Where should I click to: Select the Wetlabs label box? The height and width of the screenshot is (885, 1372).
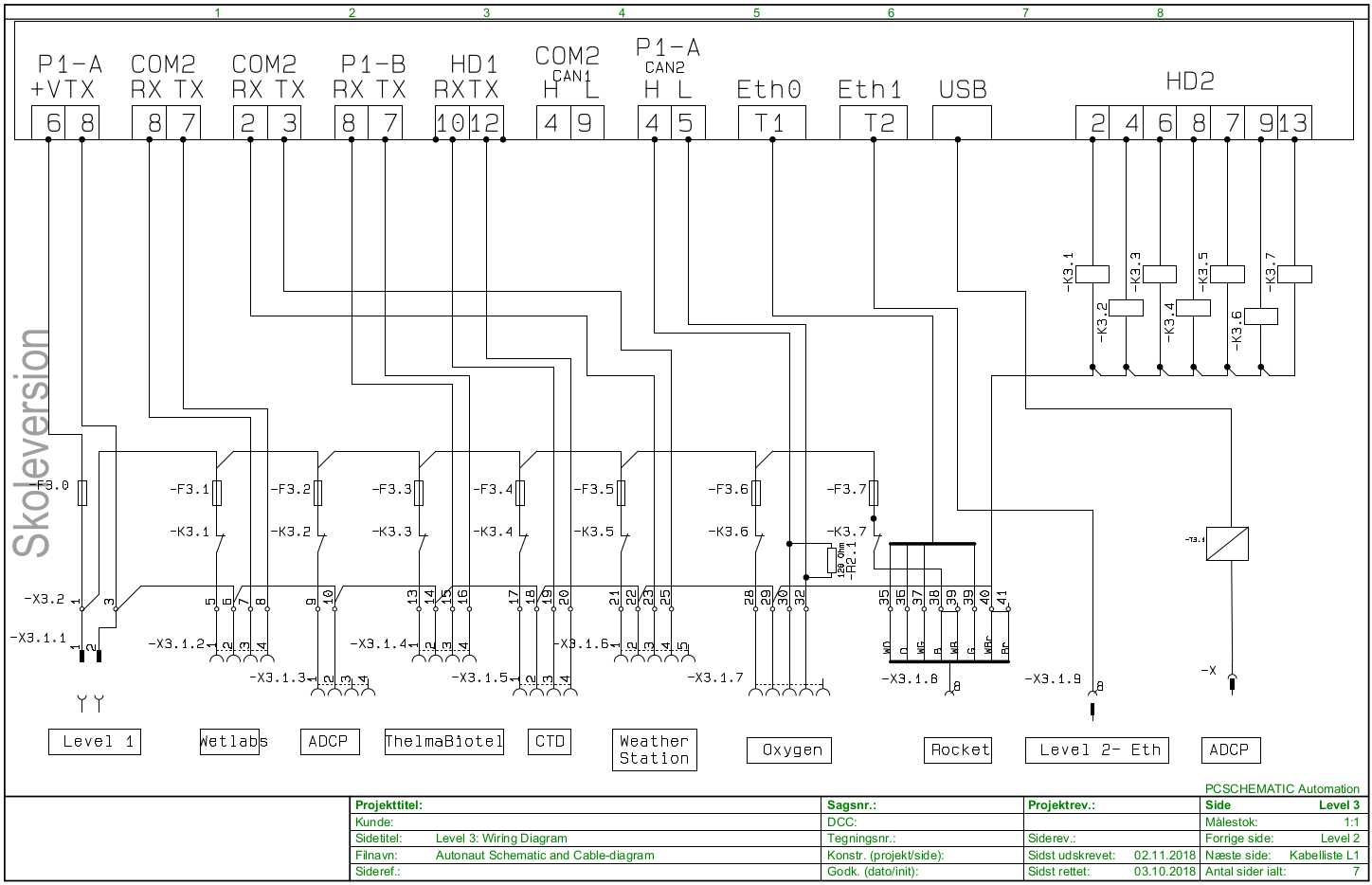point(233,742)
